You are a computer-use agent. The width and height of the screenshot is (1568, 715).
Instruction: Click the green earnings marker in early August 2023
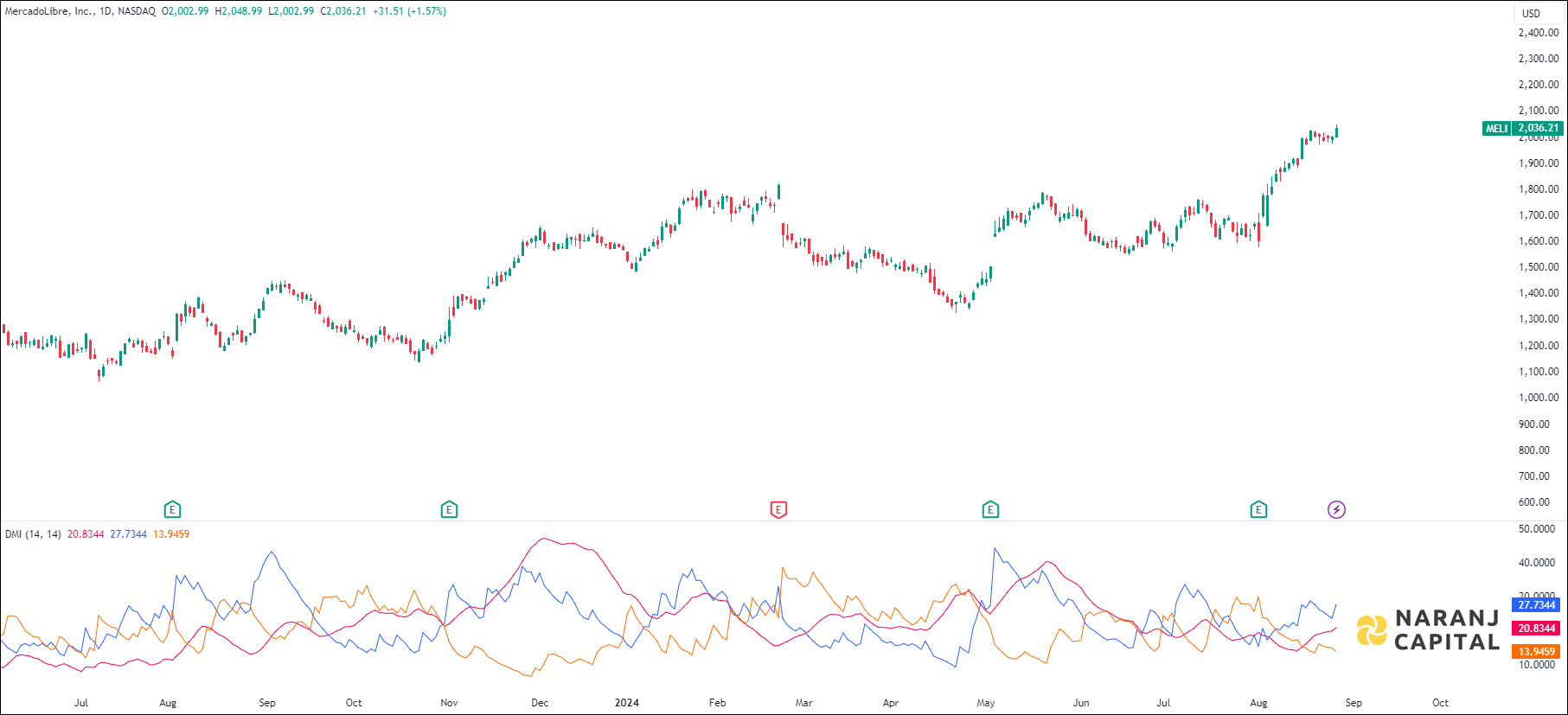pyautogui.click(x=172, y=509)
